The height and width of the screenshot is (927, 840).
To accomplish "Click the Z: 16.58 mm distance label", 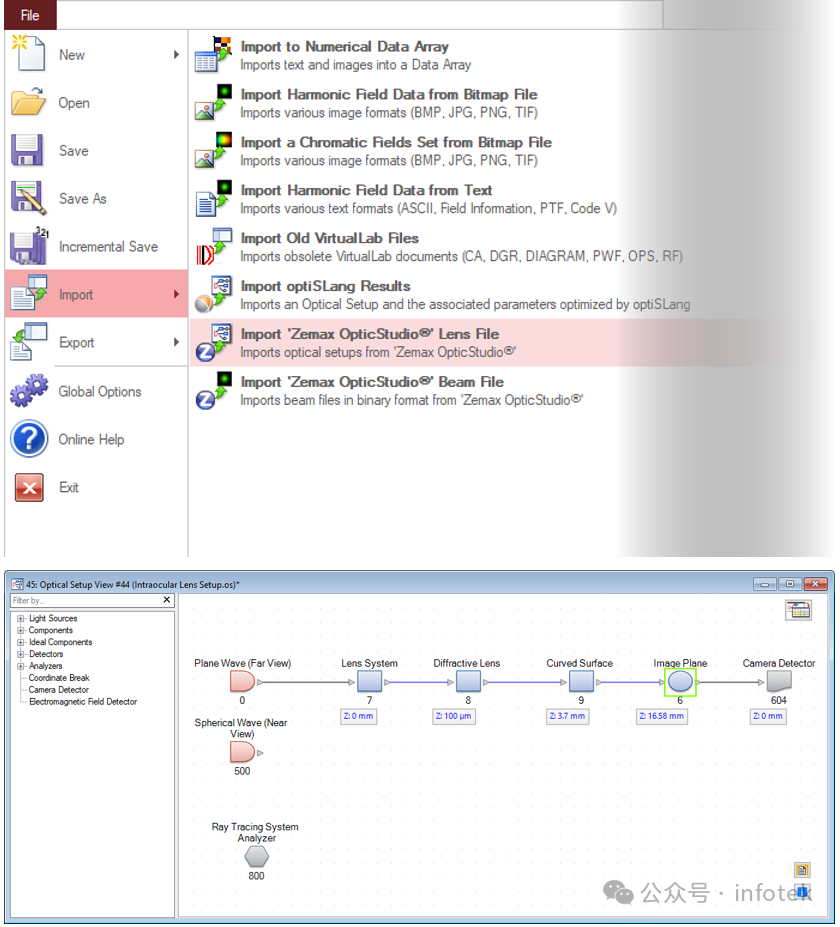I will point(661,716).
